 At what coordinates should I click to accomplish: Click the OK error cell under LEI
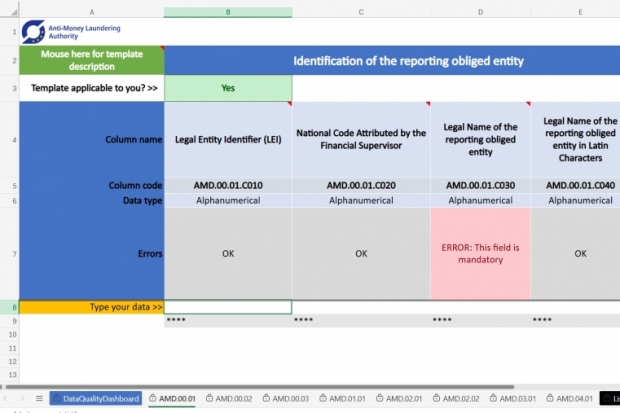[x=228, y=254]
